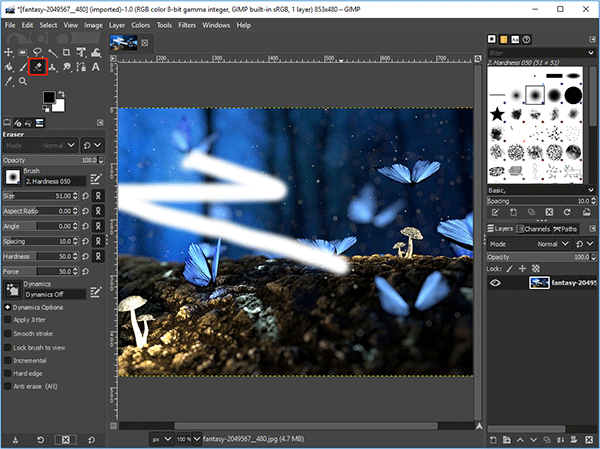Open the zoom percentage dropdown

point(197,439)
